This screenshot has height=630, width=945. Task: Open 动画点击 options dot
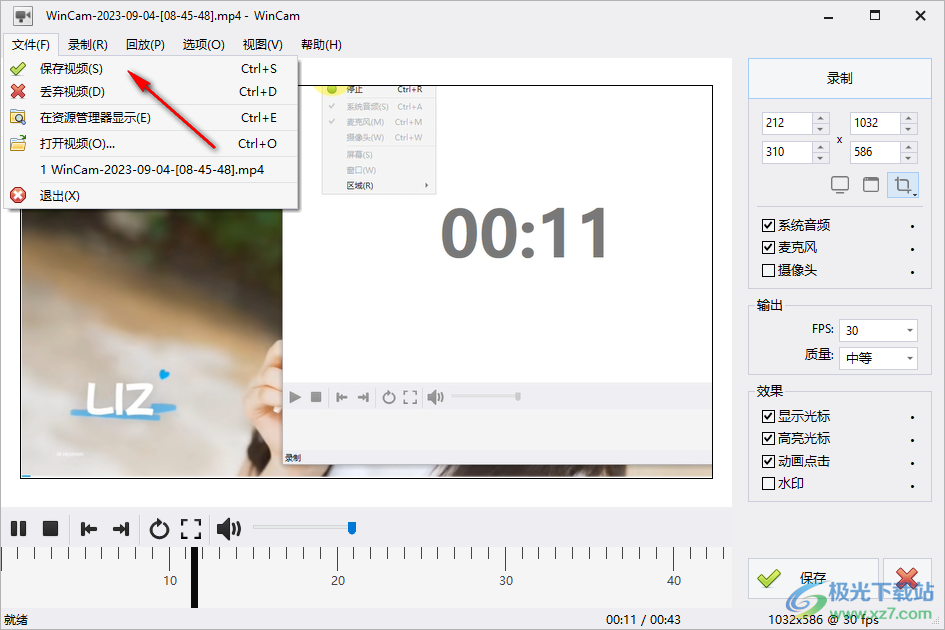(x=912, y=463)
